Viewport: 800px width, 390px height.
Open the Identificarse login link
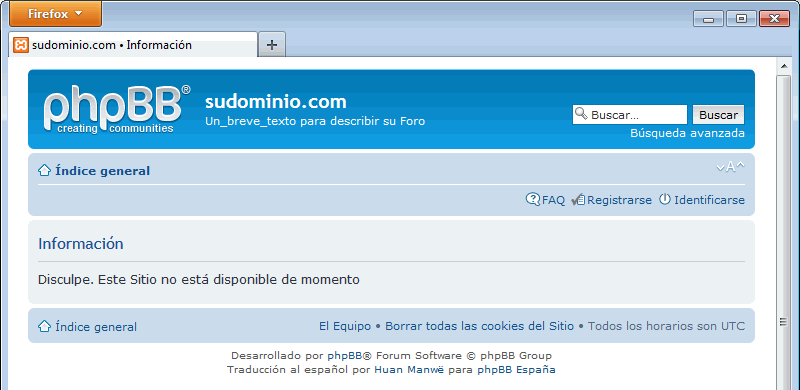pyautogui.click(x=709, y=200)
